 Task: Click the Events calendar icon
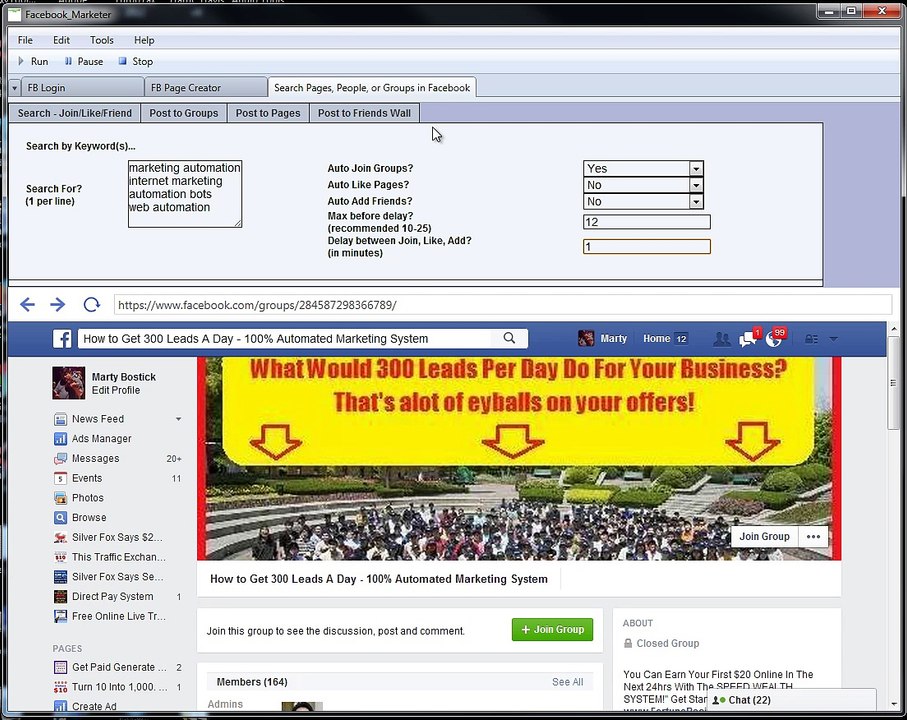[x=60, y=478]
